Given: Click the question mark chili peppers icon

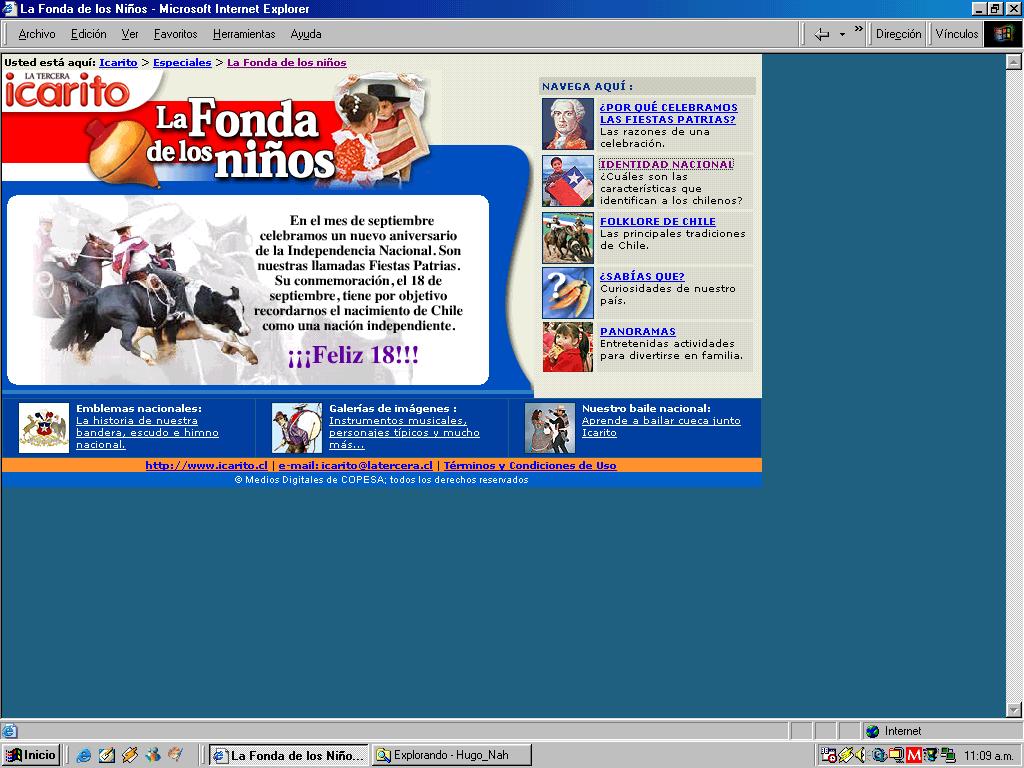Looking at the screenshot, I should click(x=568, y=293).
